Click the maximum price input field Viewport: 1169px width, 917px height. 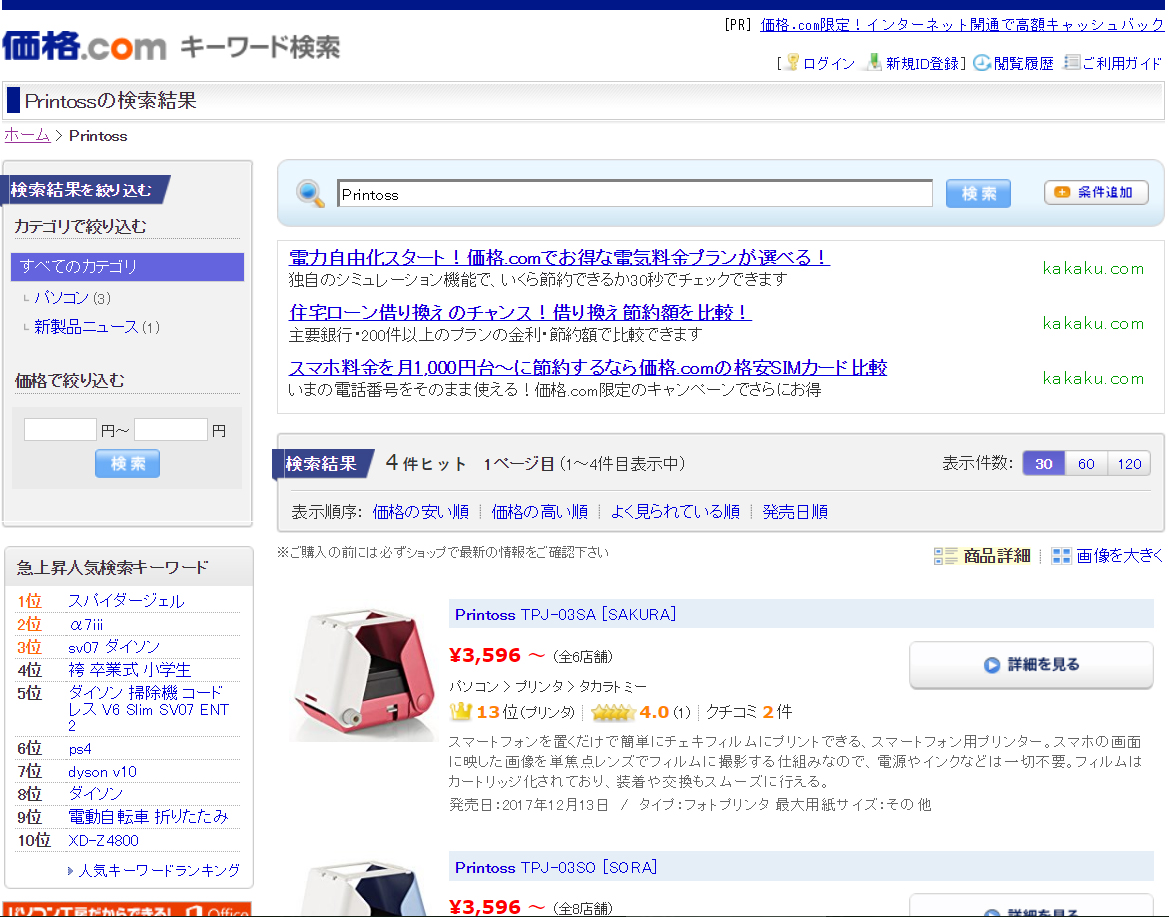pyautogui.click(x=170, y=429)
